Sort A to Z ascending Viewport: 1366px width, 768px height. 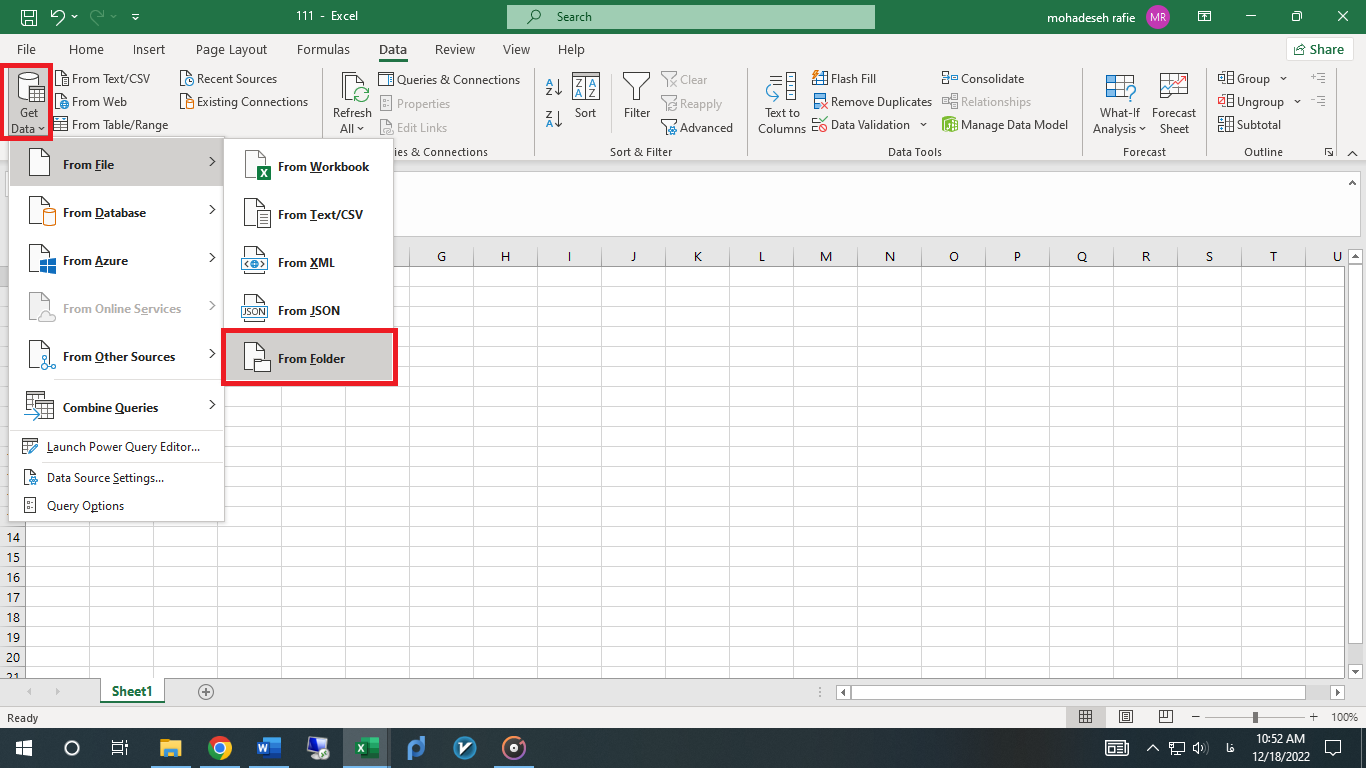tap(554, 88)
